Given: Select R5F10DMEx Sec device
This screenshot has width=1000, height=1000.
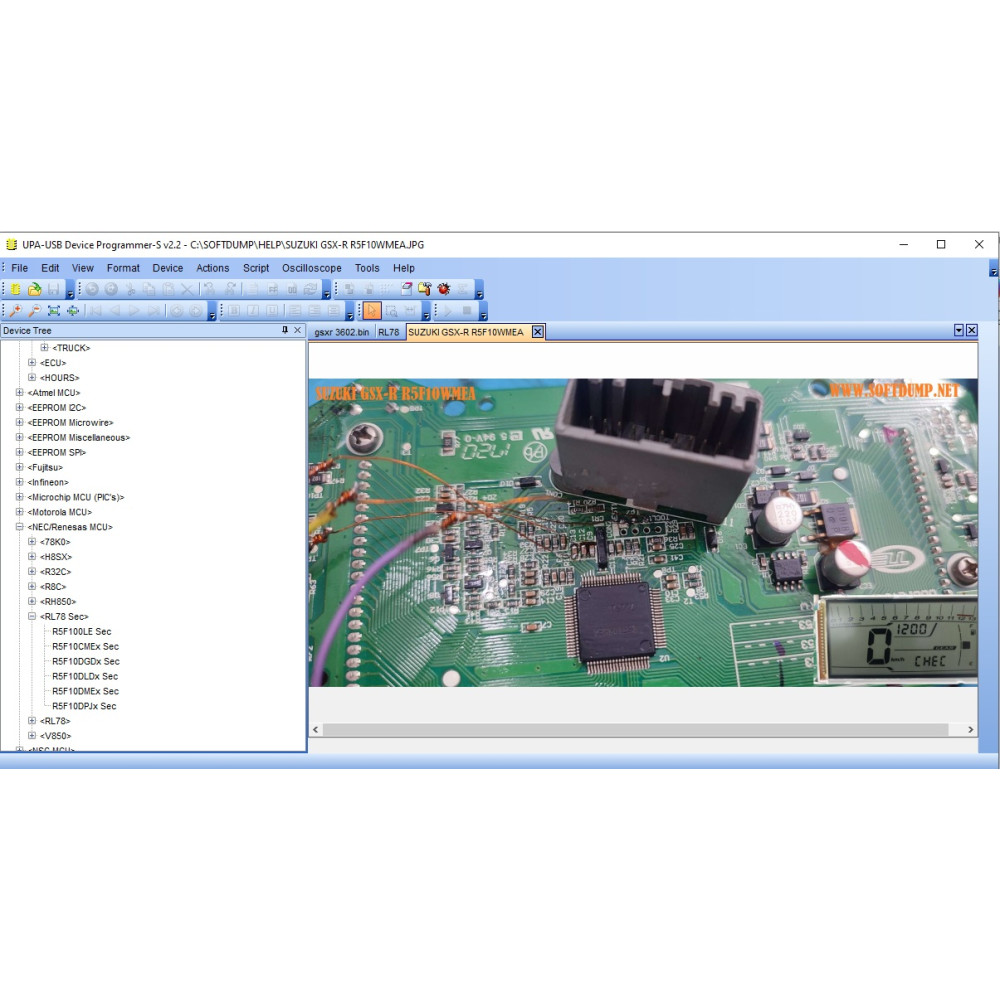Looking at the screenshot, I should (x=85, y=691).
